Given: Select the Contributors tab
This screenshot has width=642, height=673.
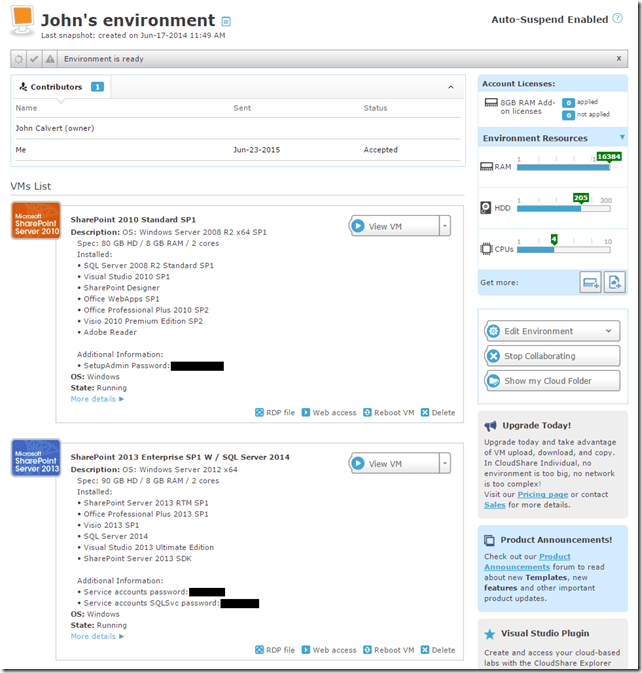Looking at the screenshot, I should tap(56, 87).
